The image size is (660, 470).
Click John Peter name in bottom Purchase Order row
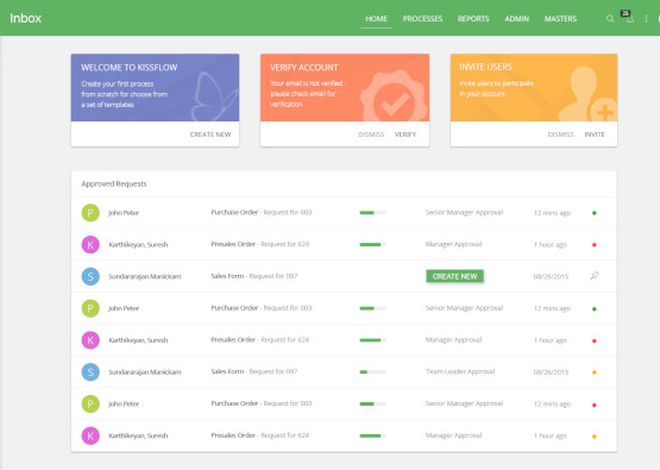pyautogui.click(x=123, y=404)
